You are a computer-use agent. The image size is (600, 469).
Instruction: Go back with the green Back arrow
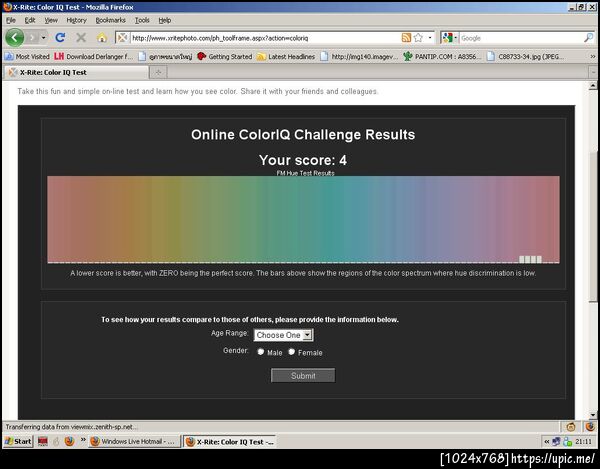(x=15, y=37)
